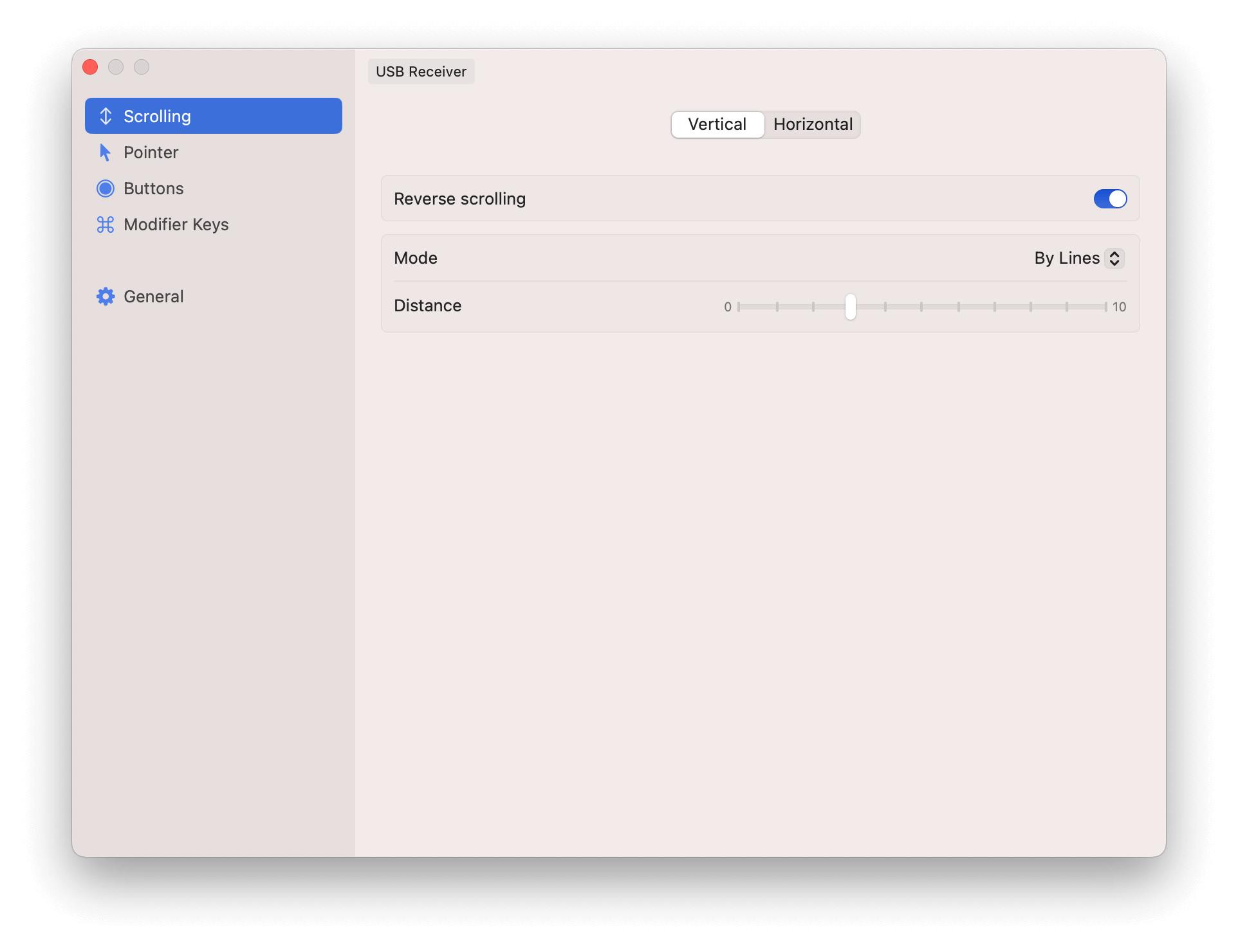Click the Pointer cursor icon
This screenshot has width=1238, height=952.
click(106, 152)
